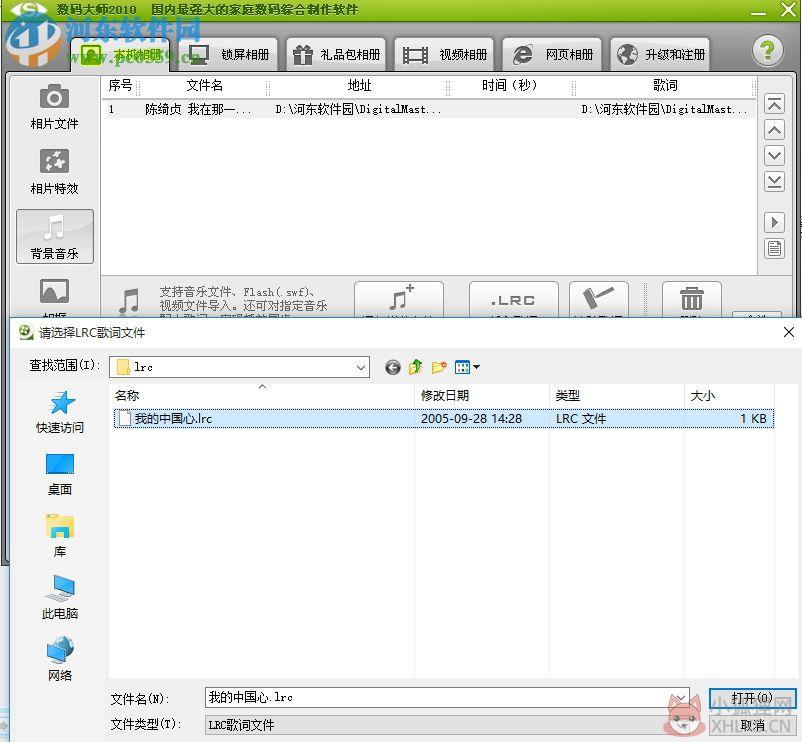The width and height of the screenshot is (802, 742).
Task: Select the 背景音乐 sidebar button
Action: click(55, 236)
